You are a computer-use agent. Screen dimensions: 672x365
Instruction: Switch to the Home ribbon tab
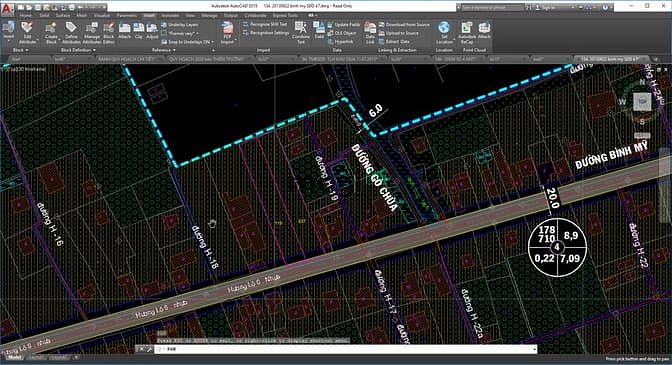(x=25, y=15)
